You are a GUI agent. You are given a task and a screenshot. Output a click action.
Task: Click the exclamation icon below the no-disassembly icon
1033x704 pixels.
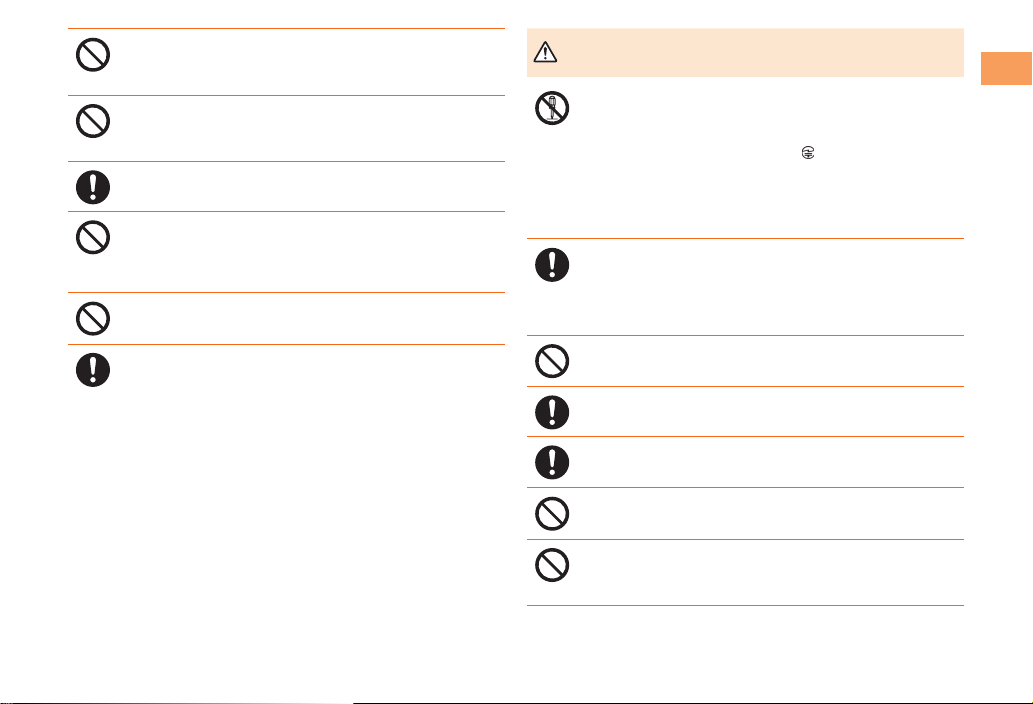click(x=553, y=264)
